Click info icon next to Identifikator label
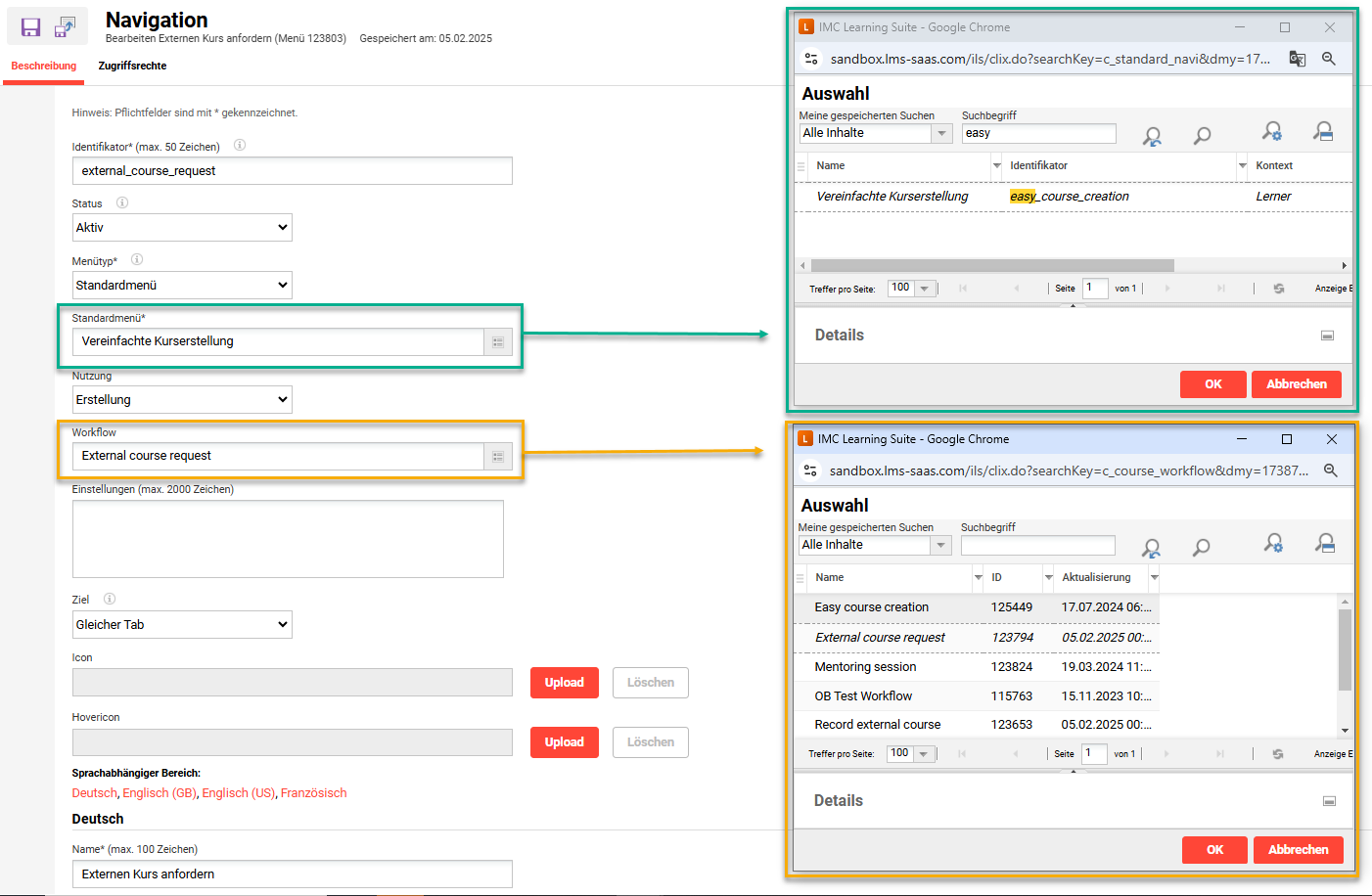This screenshot has height=896, width=1372. click(x=240, y=146)
